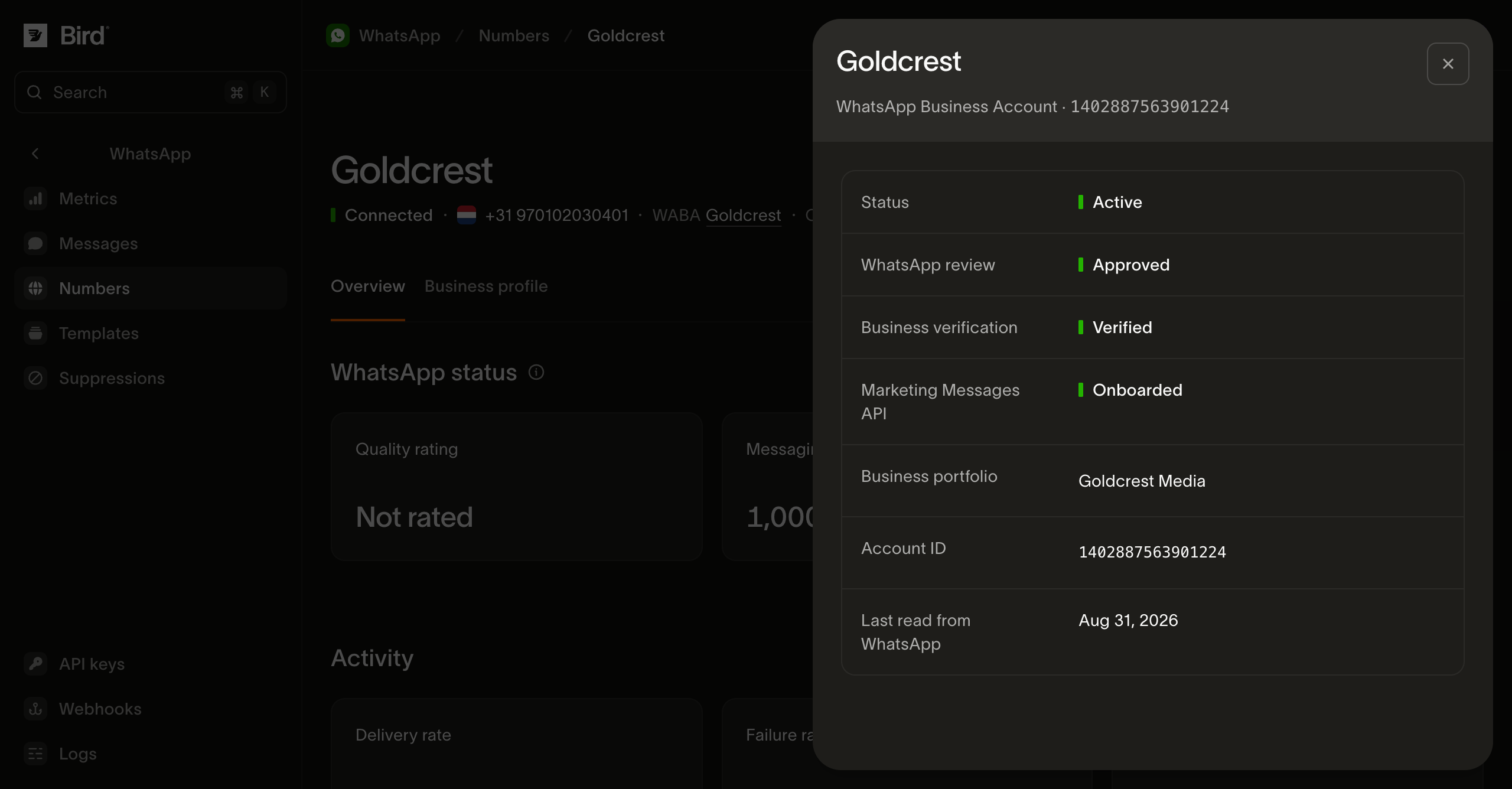The width and height of the screenshot is (1512, 789).
Task: Click the Goldcrest Media portfolio value
Action: tap(1142, 481)
